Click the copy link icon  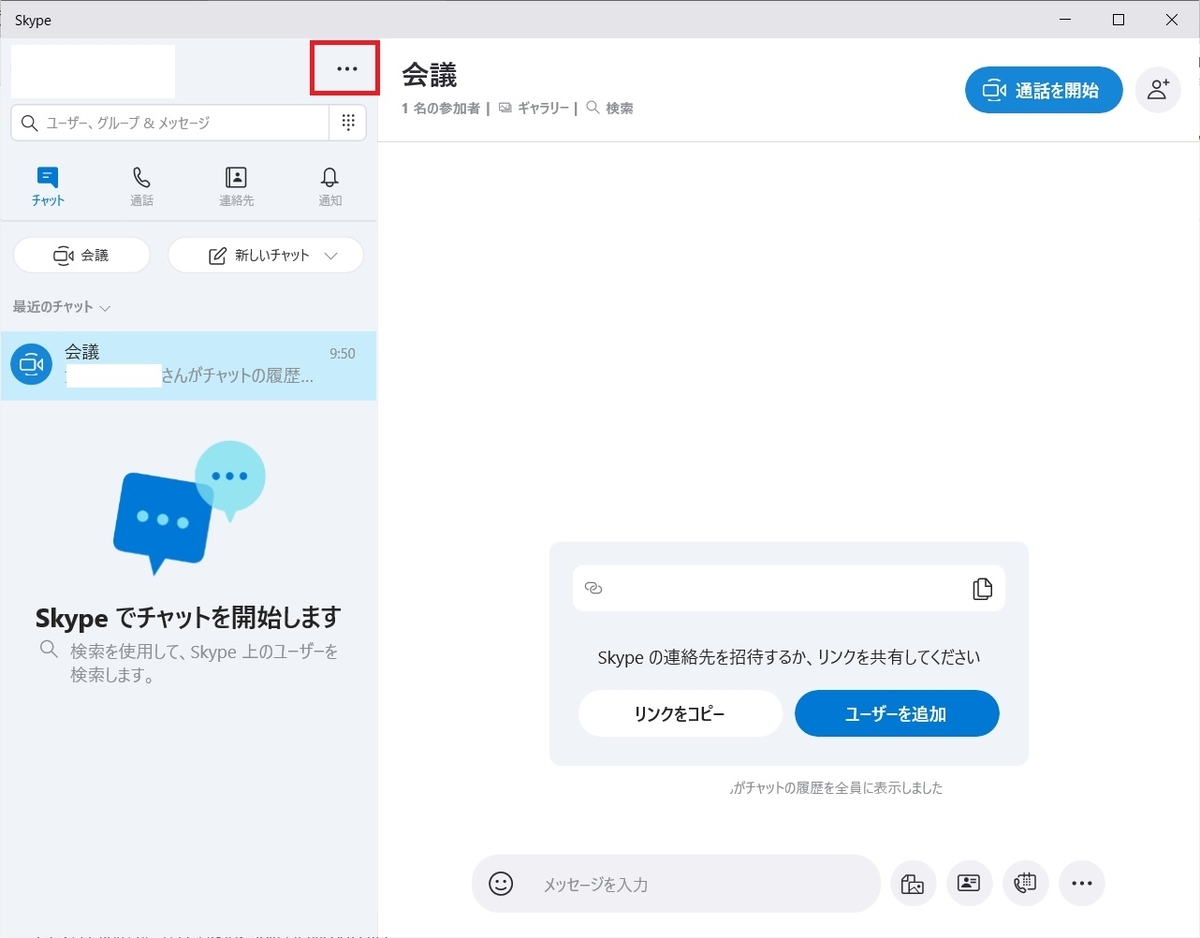[x=982, y=589]
